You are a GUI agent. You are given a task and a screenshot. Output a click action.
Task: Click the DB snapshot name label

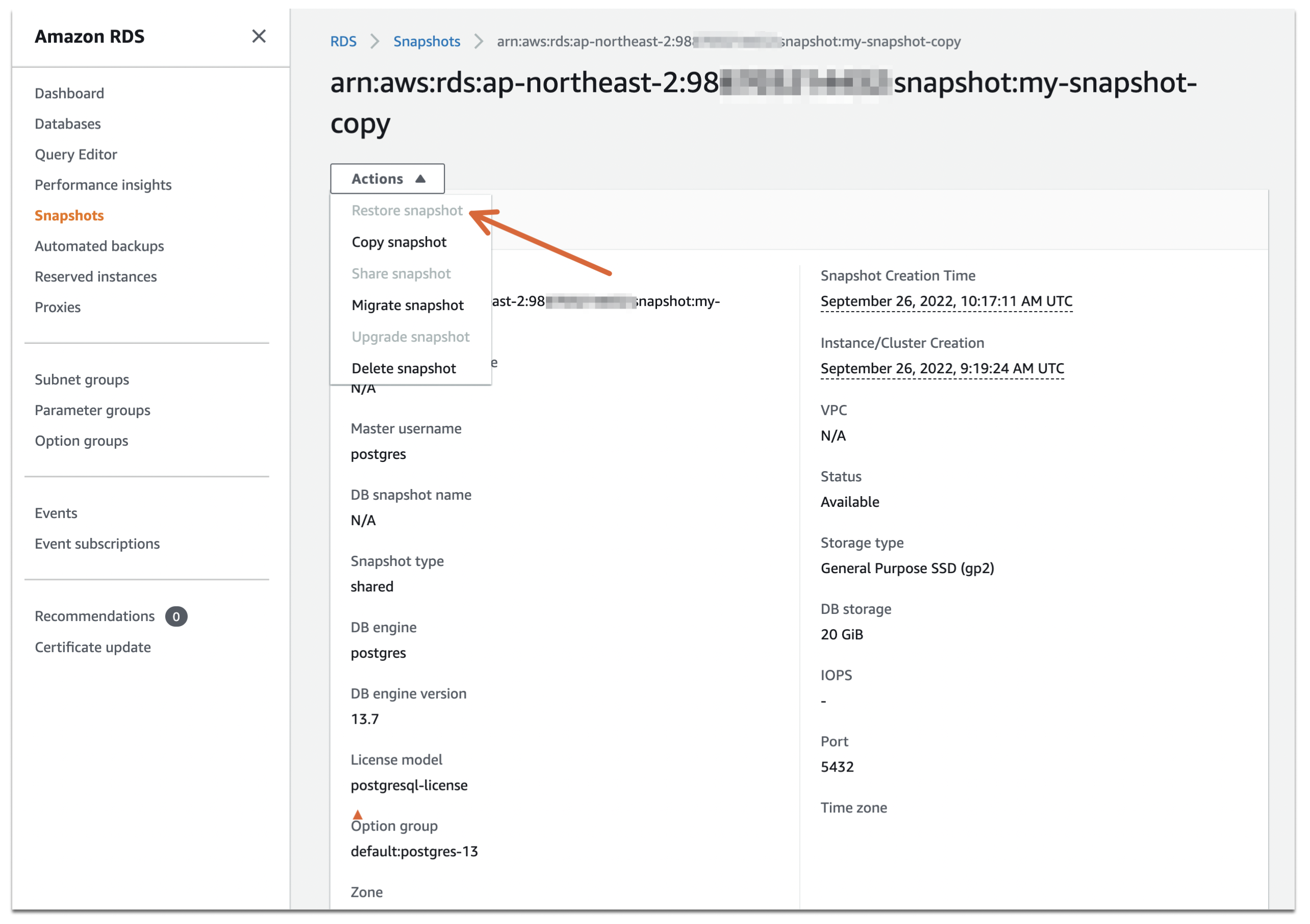[411, 495]
